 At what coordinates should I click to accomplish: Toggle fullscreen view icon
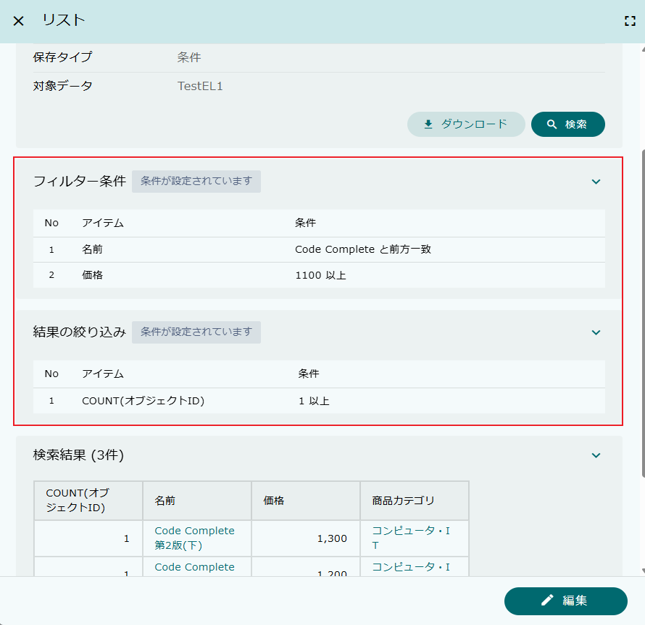(x=630, y=21)
